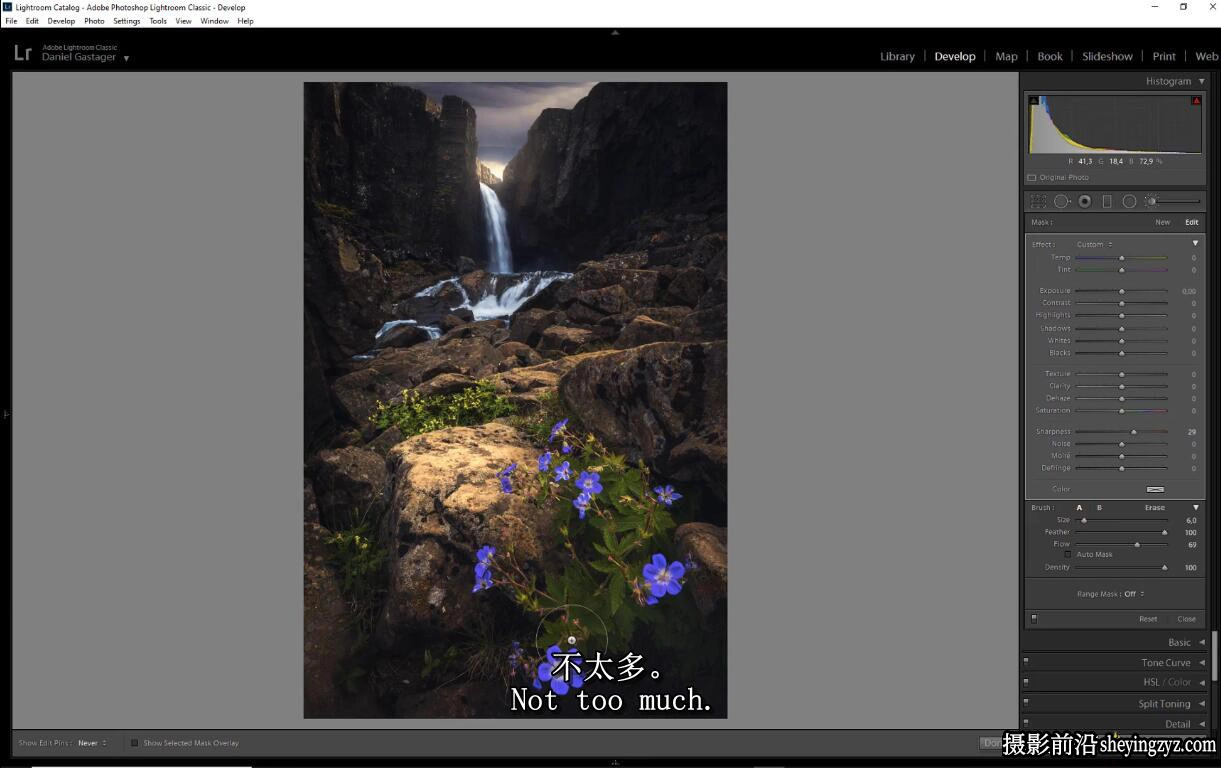Select the Erase brush
The image size is (1221, 768).
point(1155,508)
